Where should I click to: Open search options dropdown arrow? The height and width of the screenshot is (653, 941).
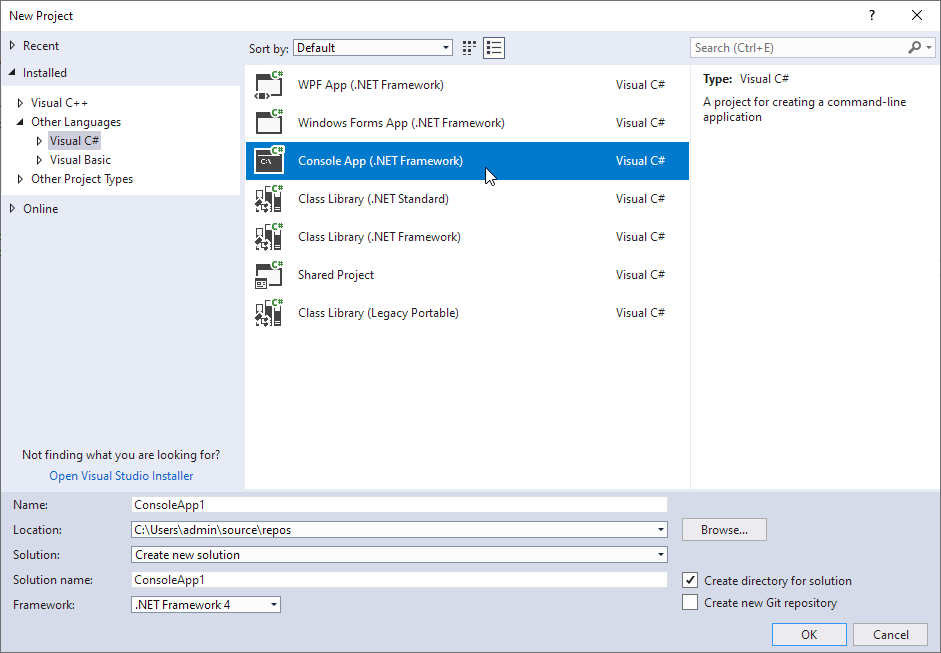point(929,47)
